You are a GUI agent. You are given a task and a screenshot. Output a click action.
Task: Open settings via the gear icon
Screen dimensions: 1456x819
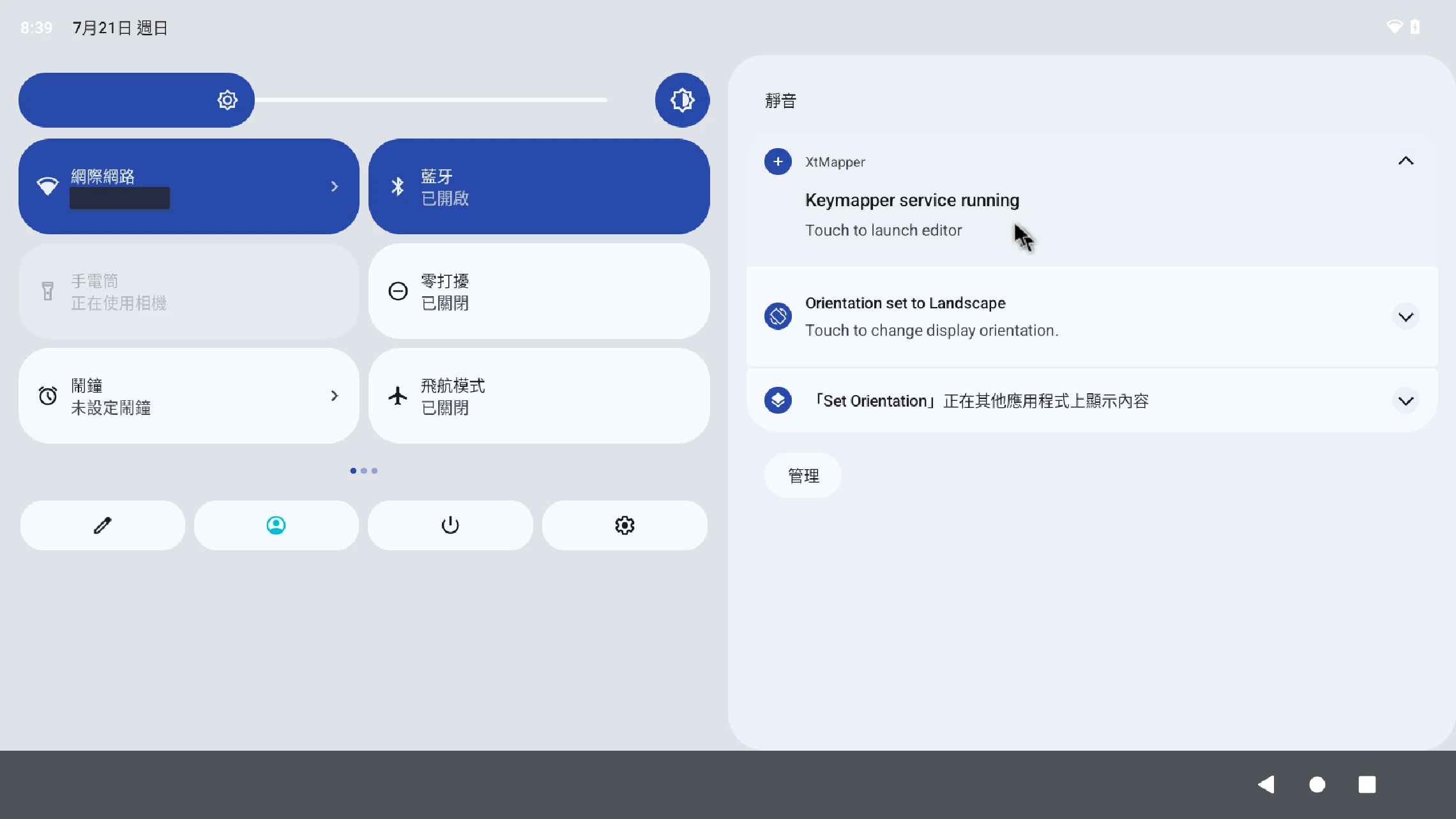point(625,525)
